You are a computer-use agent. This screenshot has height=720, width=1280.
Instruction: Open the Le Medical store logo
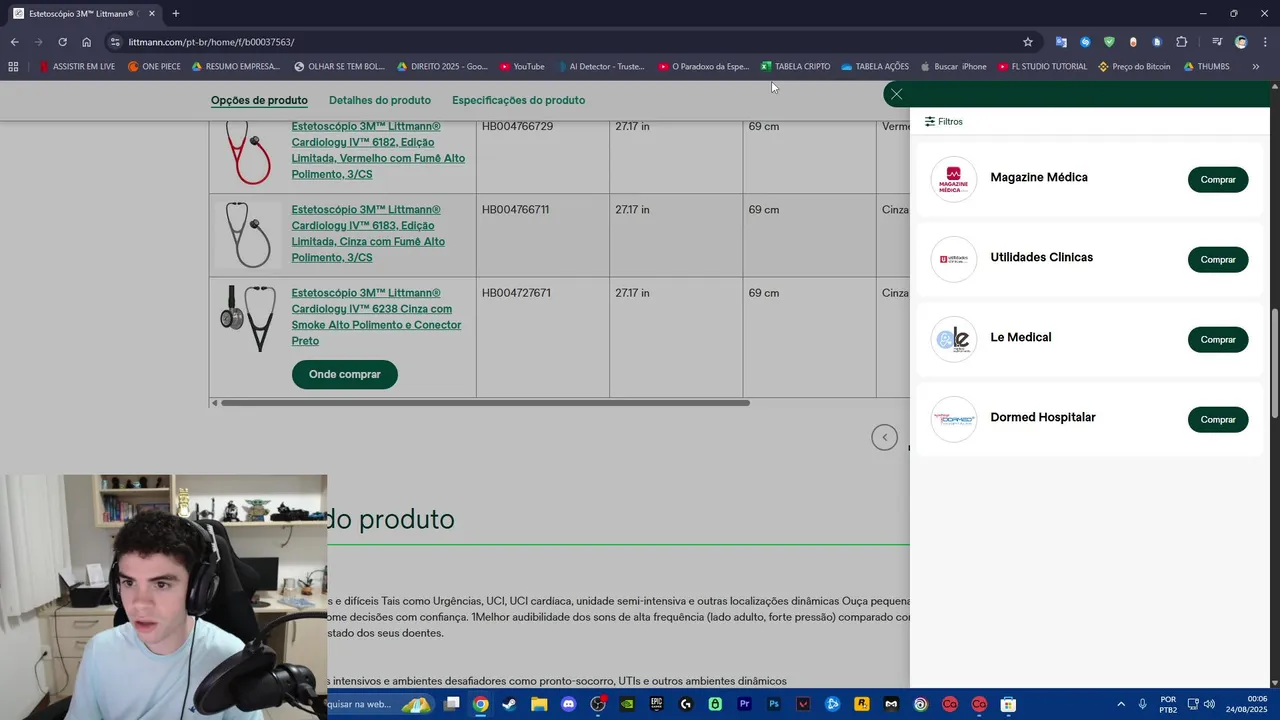[x=954, y=339]
